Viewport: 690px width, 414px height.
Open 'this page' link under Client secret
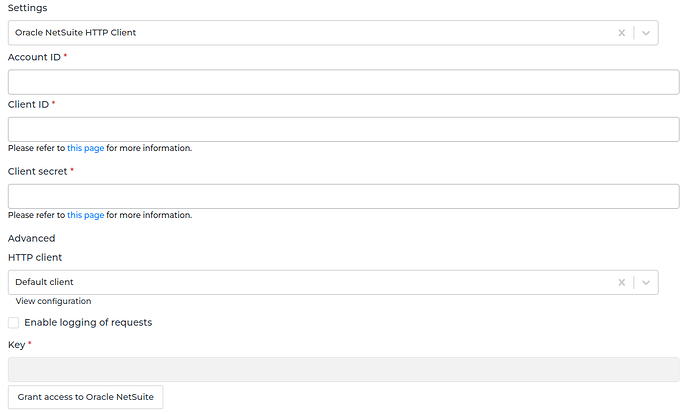click(85, 215)
